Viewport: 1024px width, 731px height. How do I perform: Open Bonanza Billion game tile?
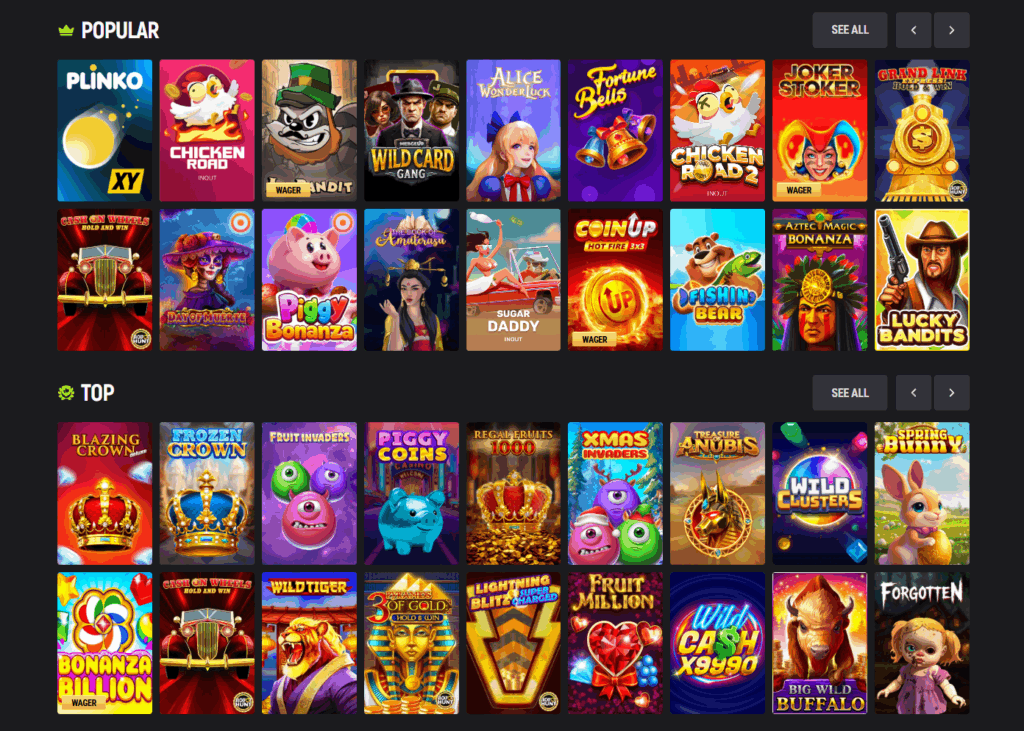(104, 643)
